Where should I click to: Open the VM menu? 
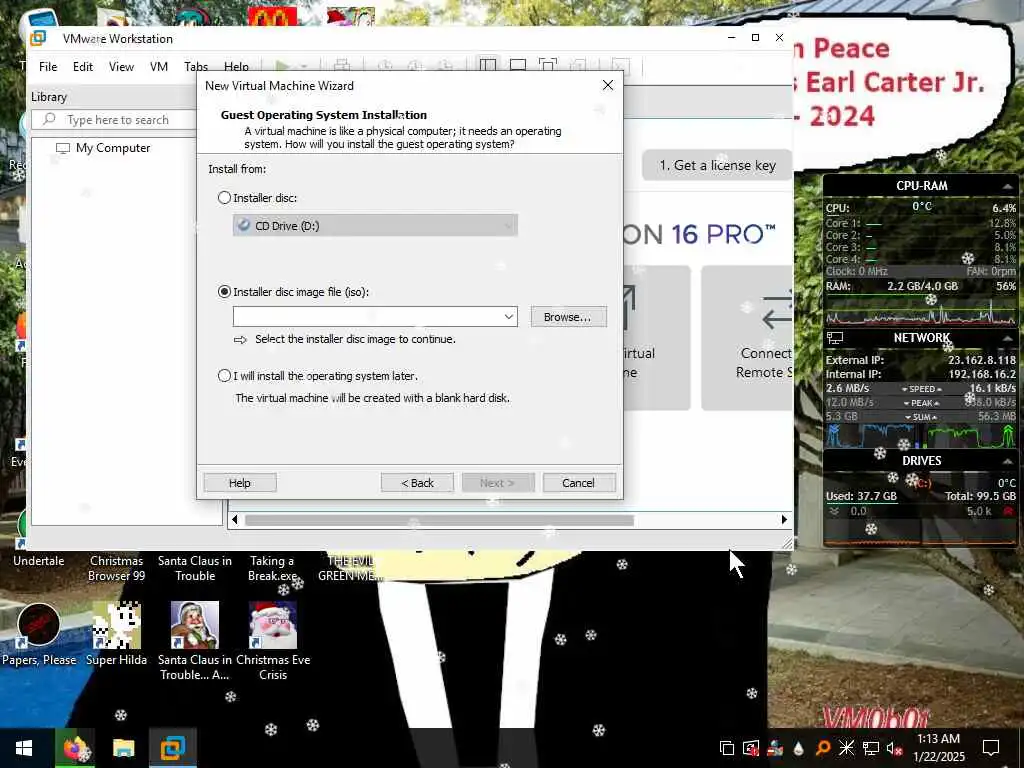coord(159,67)
